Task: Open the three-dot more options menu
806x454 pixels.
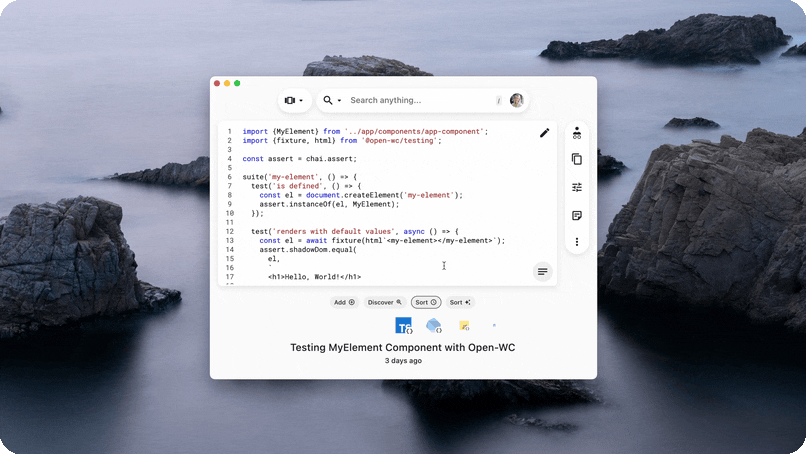Action: coord(577,242)
